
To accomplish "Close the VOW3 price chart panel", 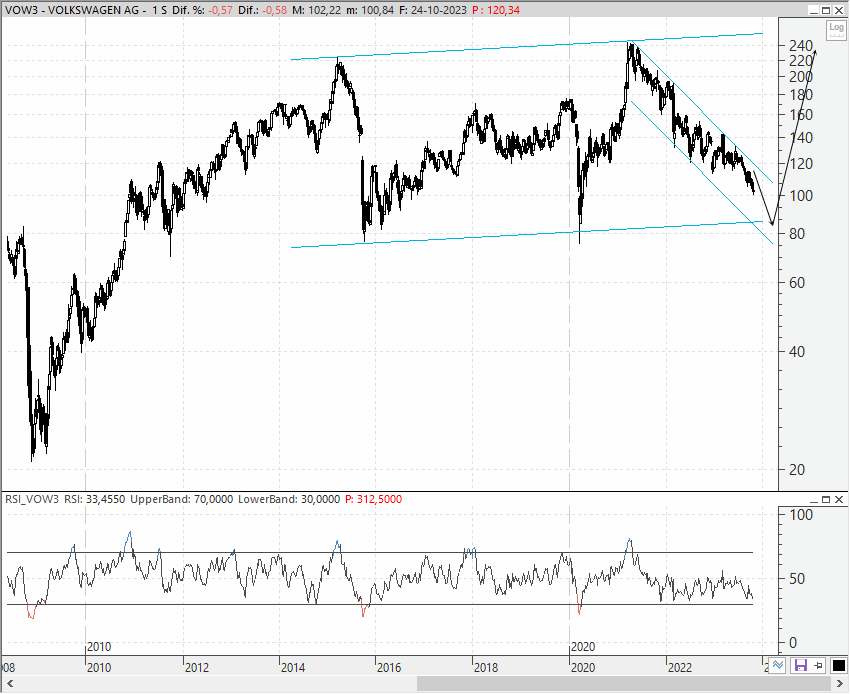I will [839, 10].
